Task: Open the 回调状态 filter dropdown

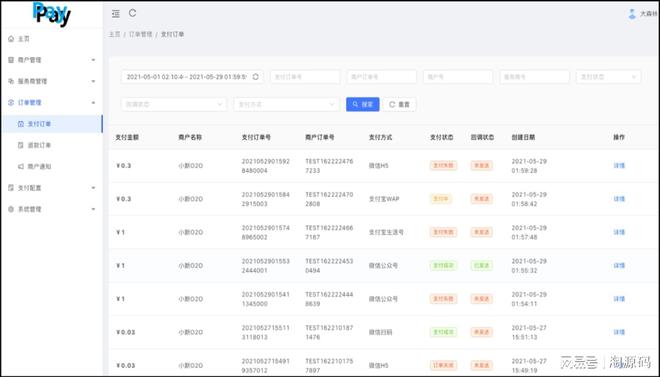Action: pyautogui.click(x=174, y=104)
